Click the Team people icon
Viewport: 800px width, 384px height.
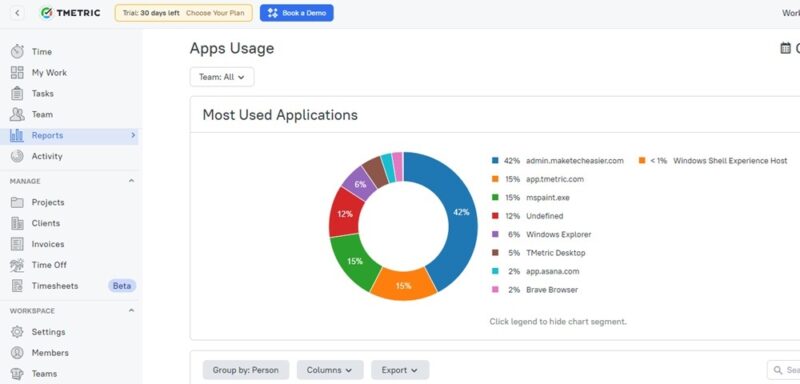[x=17, y=114]
